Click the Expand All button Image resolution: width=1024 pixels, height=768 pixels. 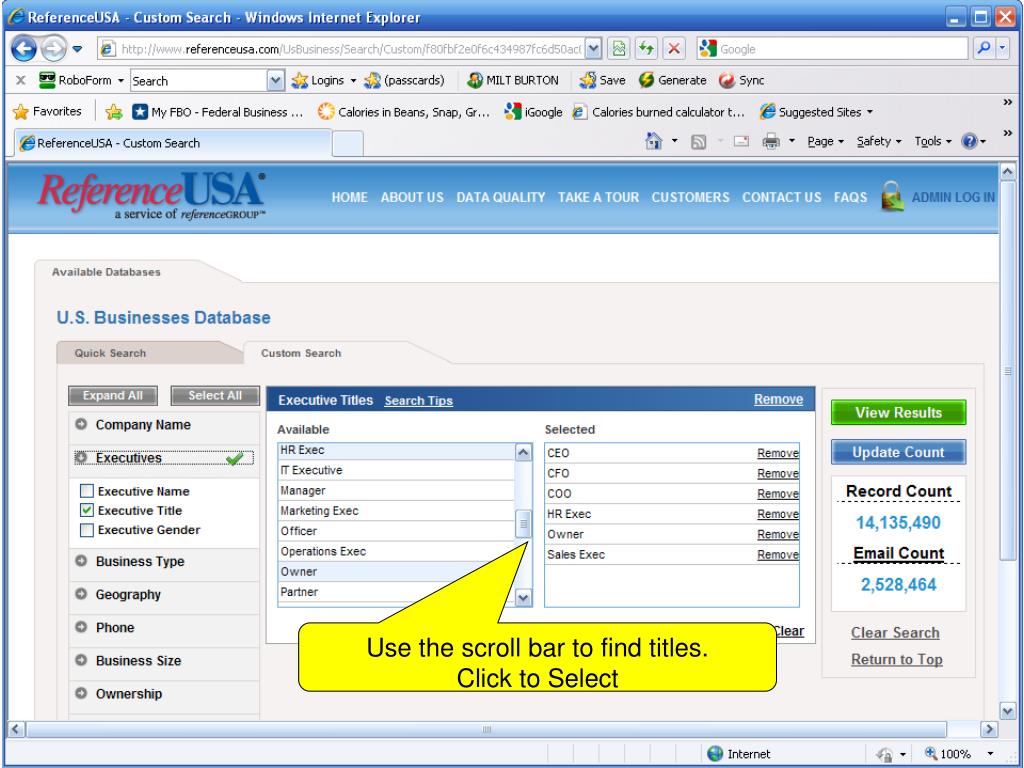click(x=113, y=395)
